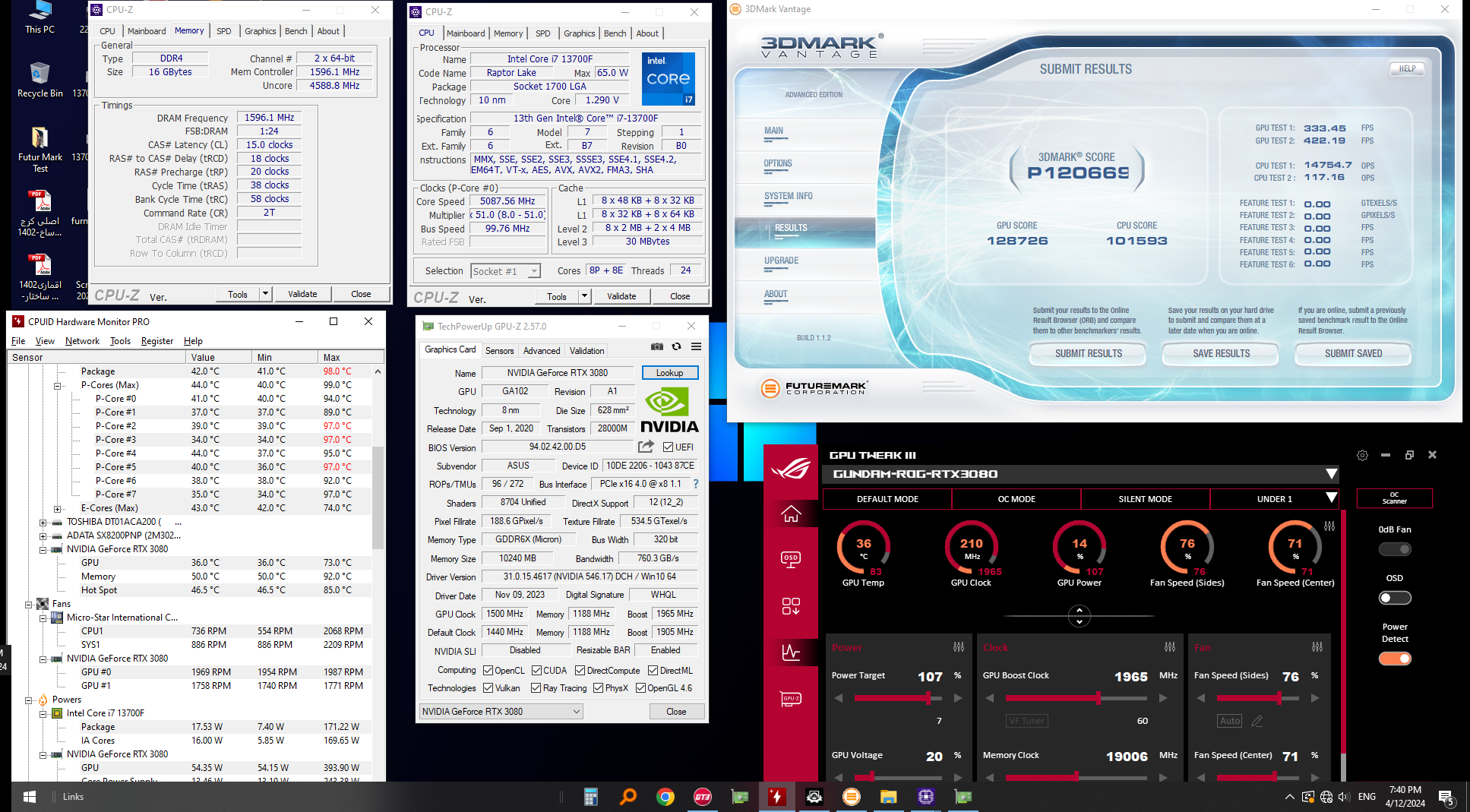
Task: Open the Recycle Bin desktop icon
Action: tap(40, 80)
